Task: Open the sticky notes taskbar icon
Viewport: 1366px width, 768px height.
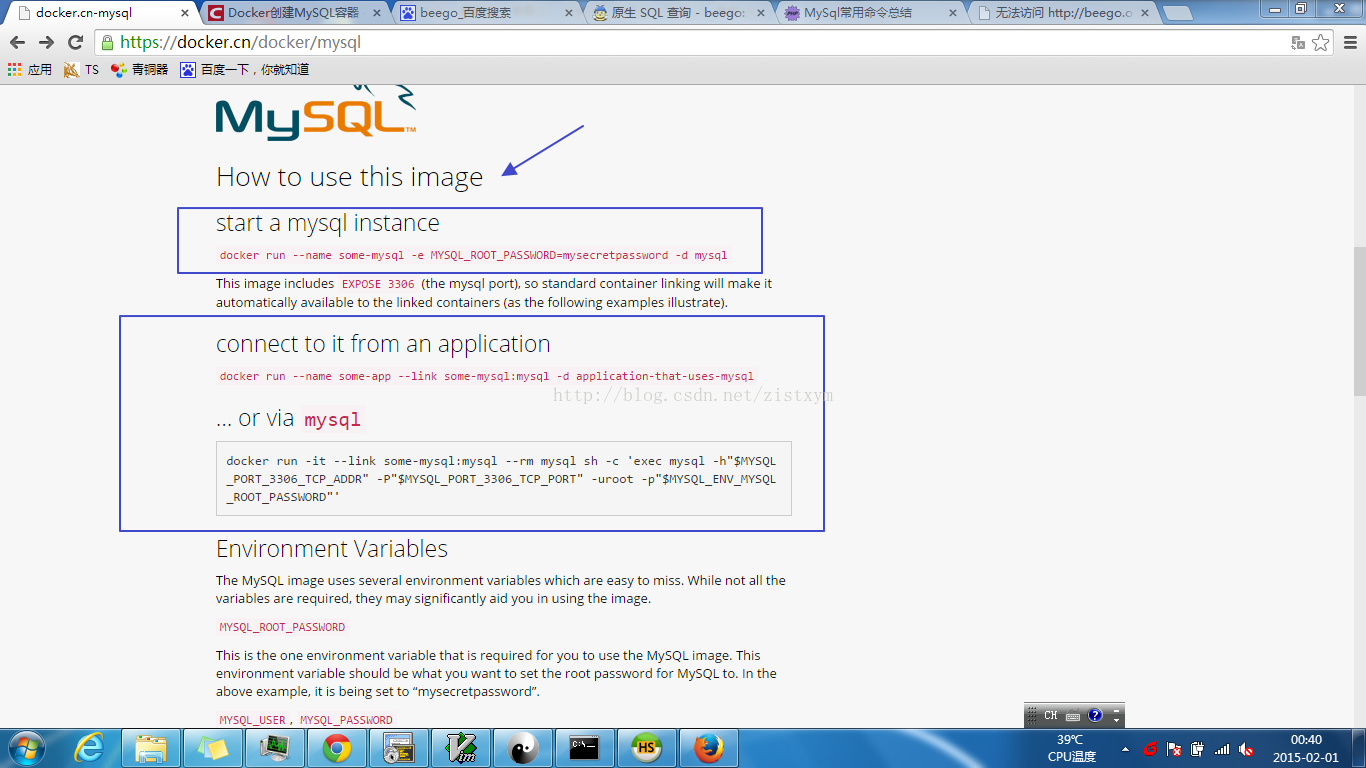Action: pos(213,748)
